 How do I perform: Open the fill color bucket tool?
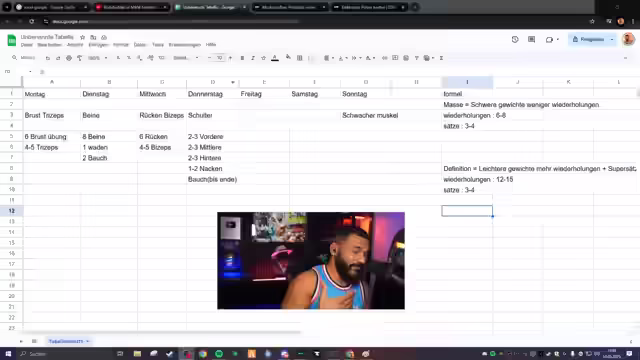pos(289,58)
